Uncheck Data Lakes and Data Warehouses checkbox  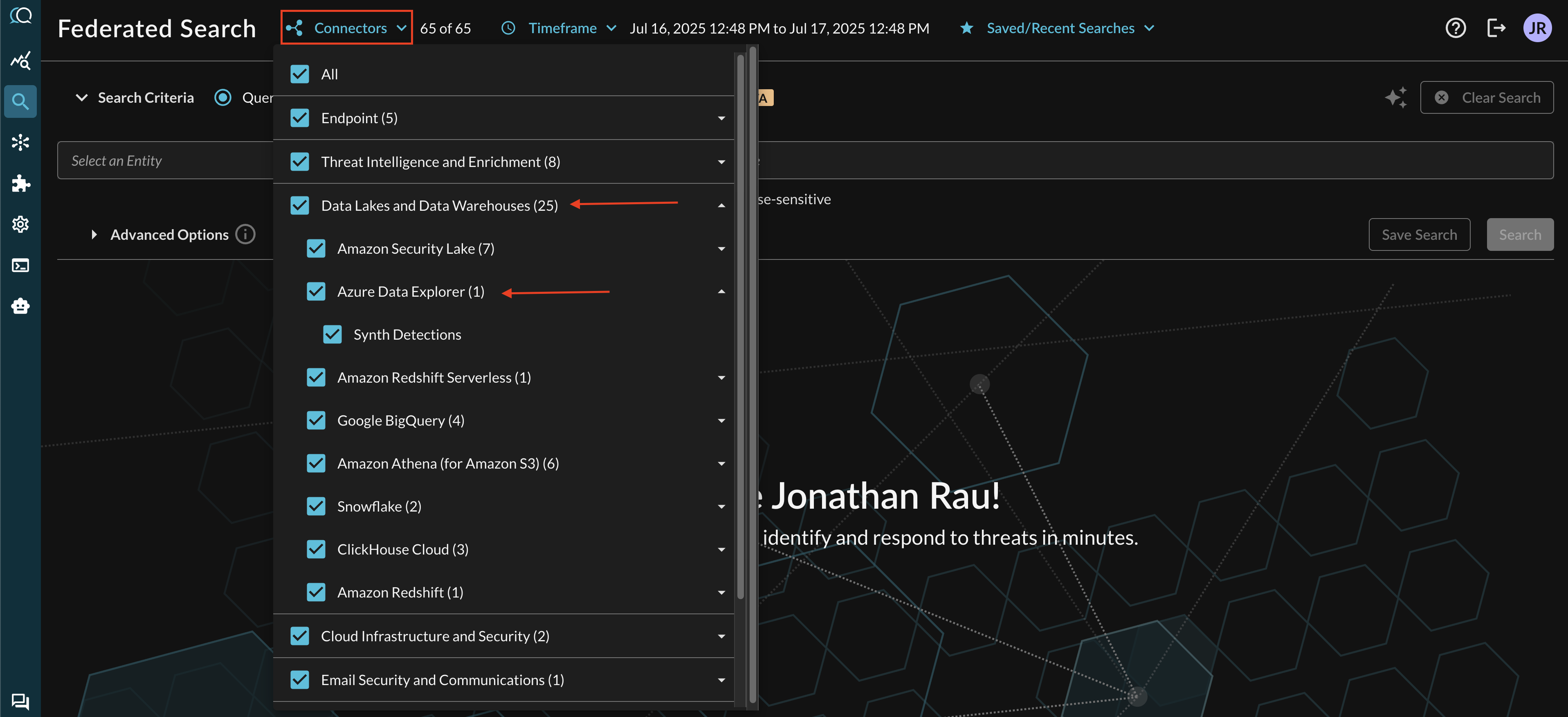[299, 205]
